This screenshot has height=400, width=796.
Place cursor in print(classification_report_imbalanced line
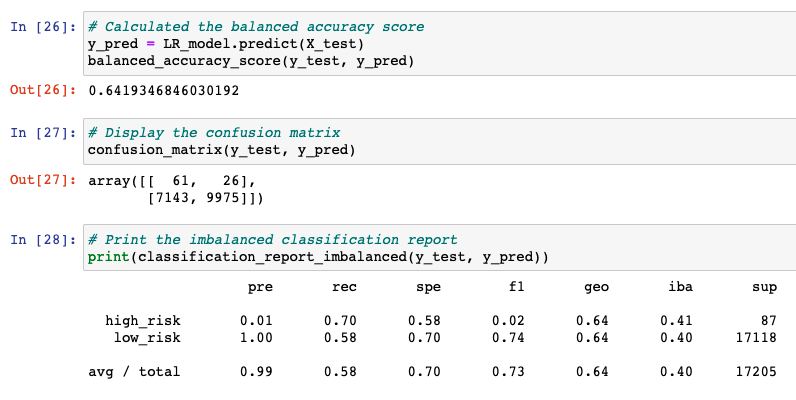click(318, 257)
